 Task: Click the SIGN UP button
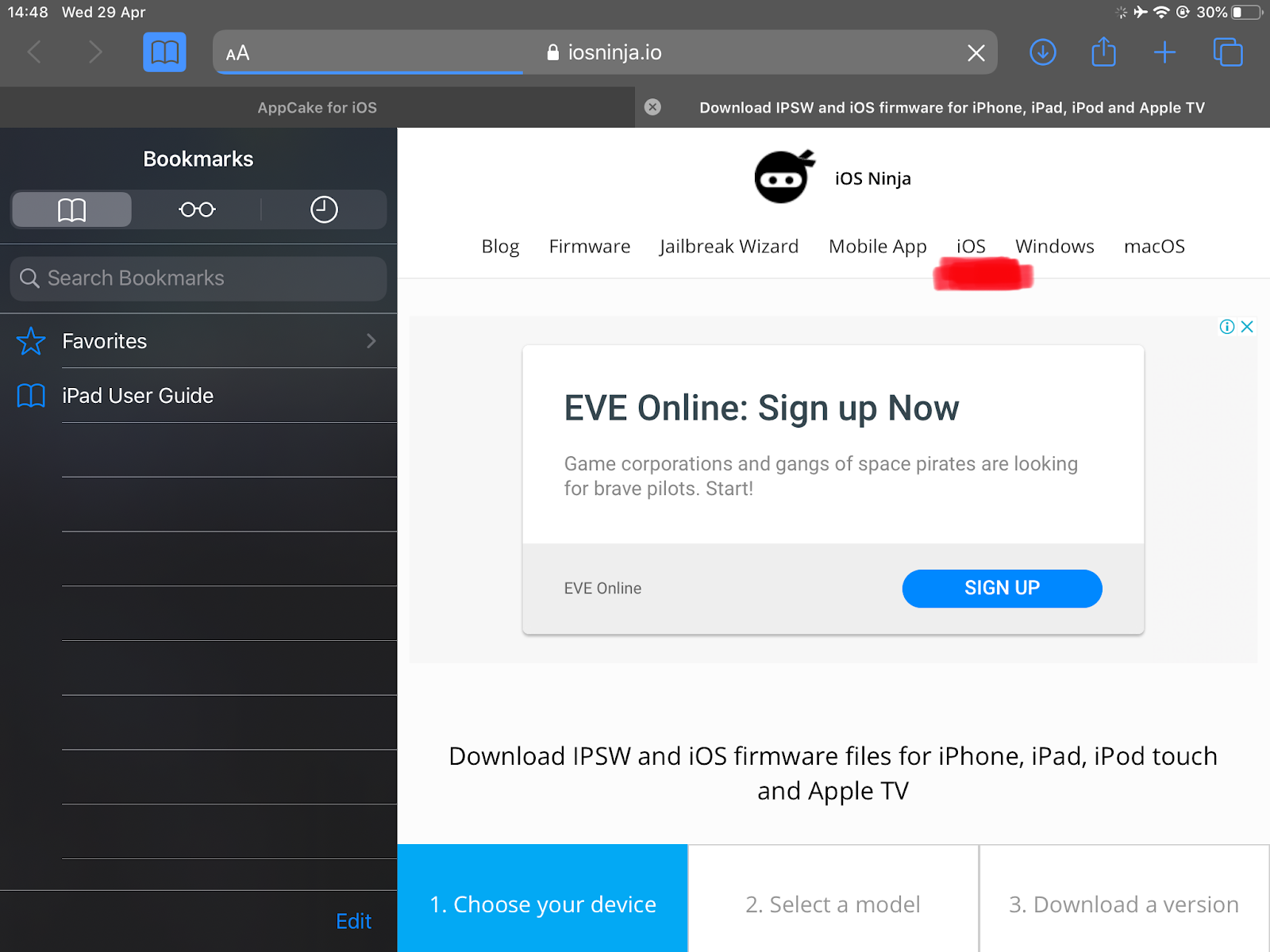tap(1002, 588)
